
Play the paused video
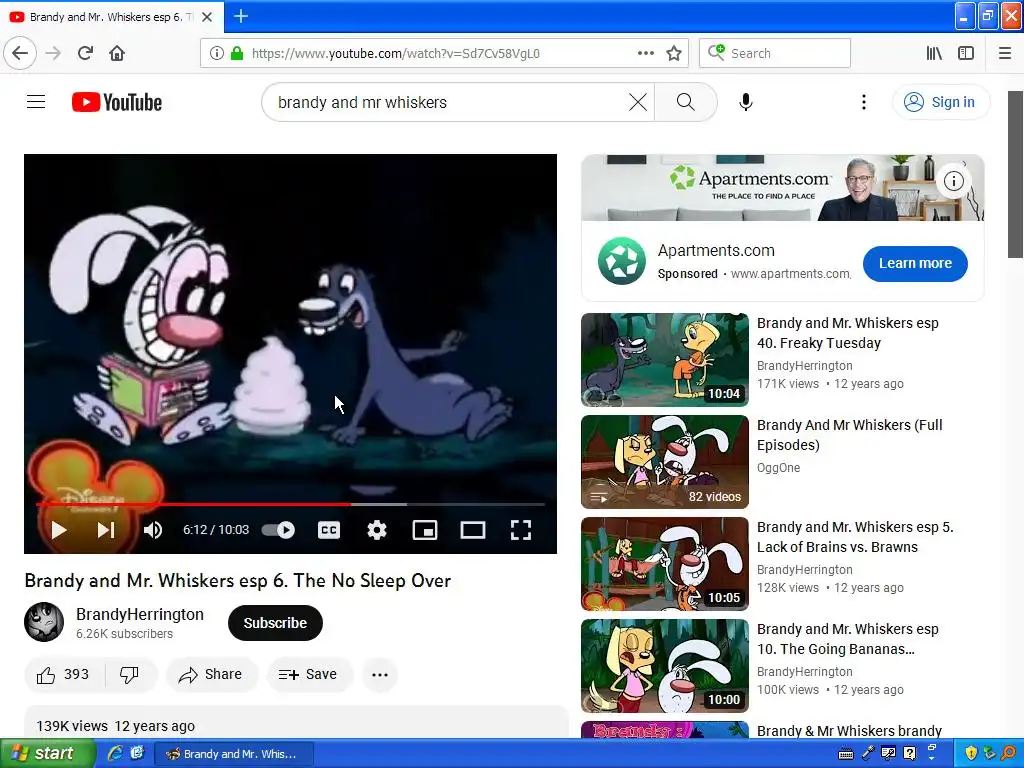pos(59,530)
